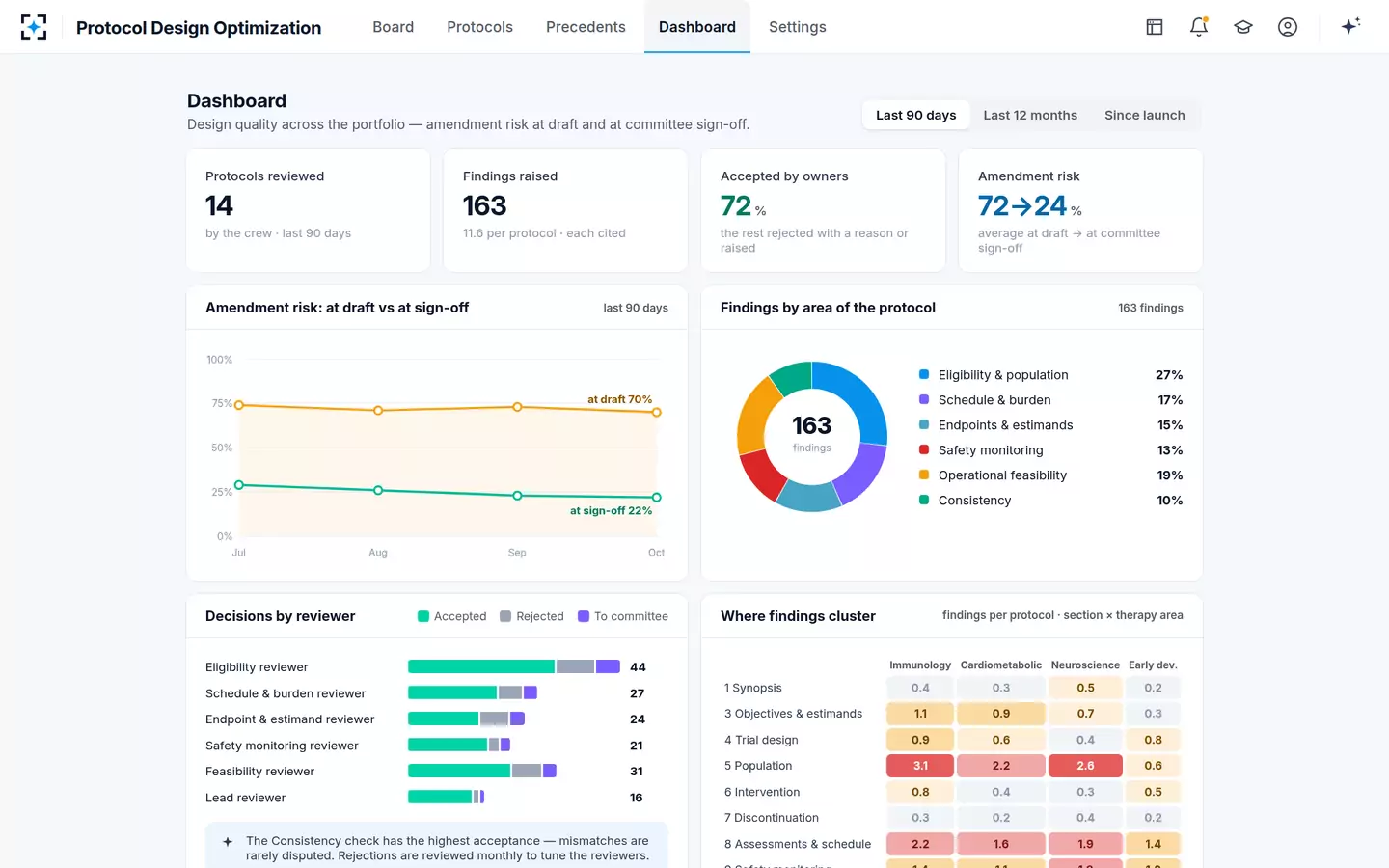This screenshot has width=1389, height=868.
Task: Select the Dashboard tab
Action: [697, 27]
